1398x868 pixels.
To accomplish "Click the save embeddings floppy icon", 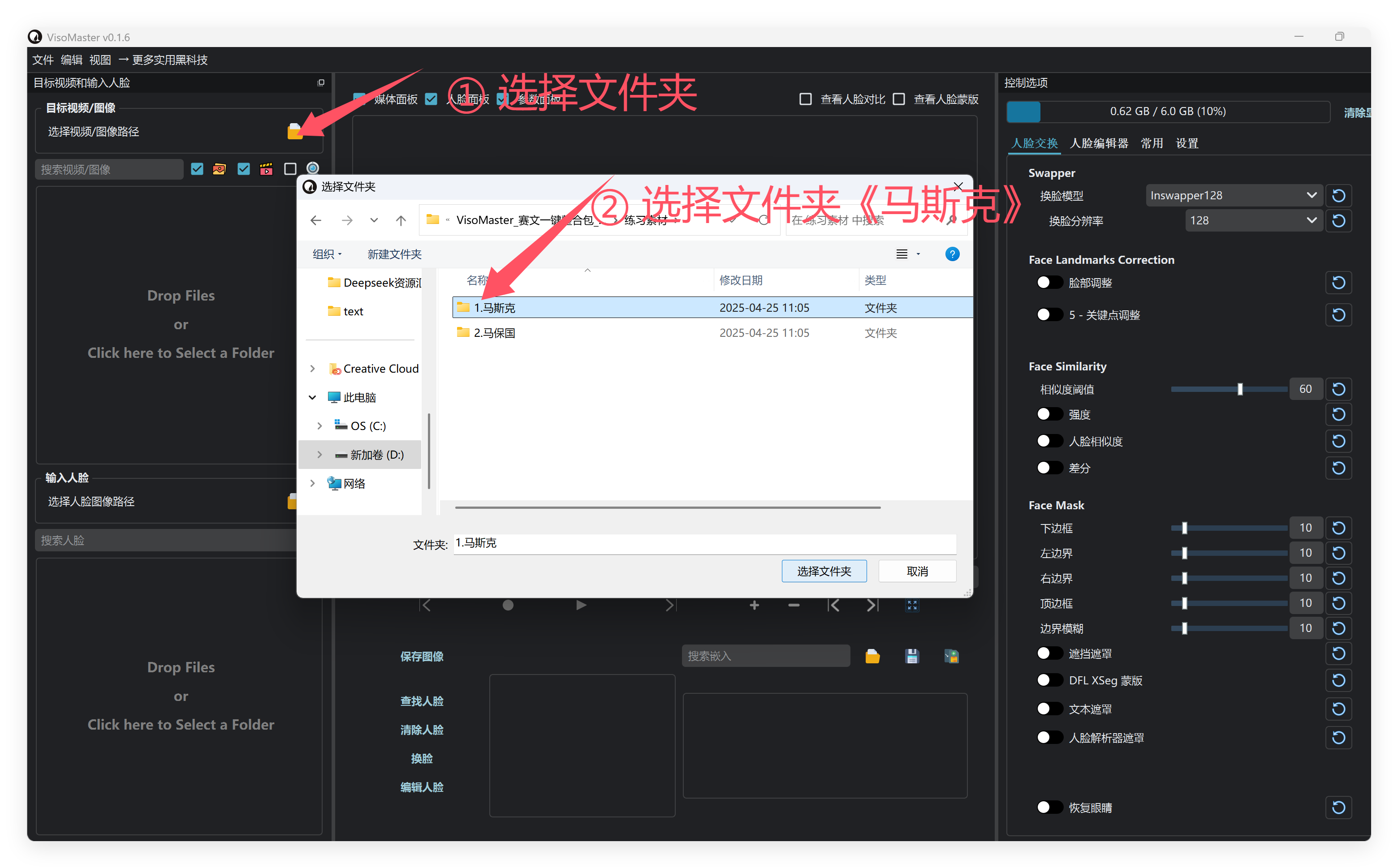I will click(911, 656).
